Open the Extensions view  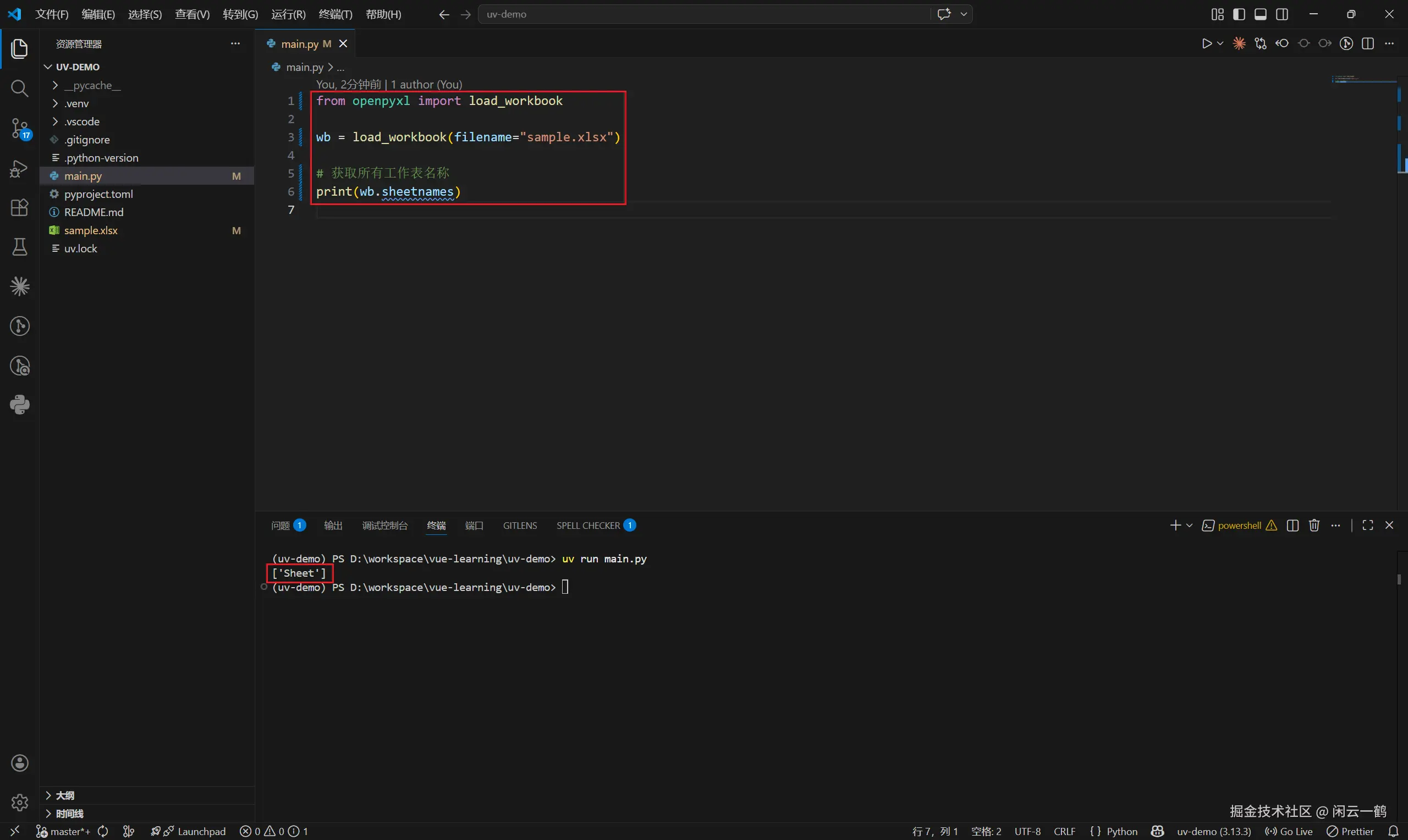[20, 208]
